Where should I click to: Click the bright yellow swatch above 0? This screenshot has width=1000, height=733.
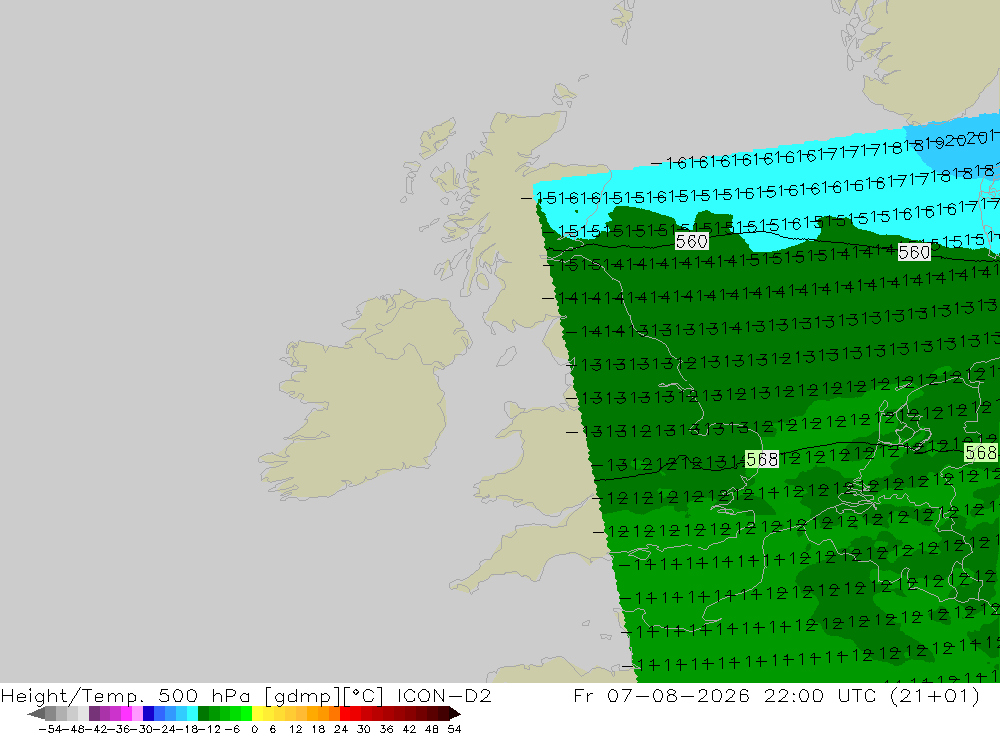click(258, 713)
